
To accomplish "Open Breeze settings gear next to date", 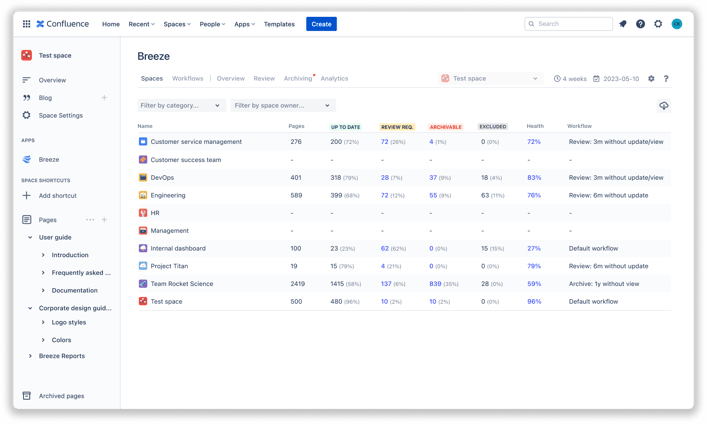I will click(651, 78).
